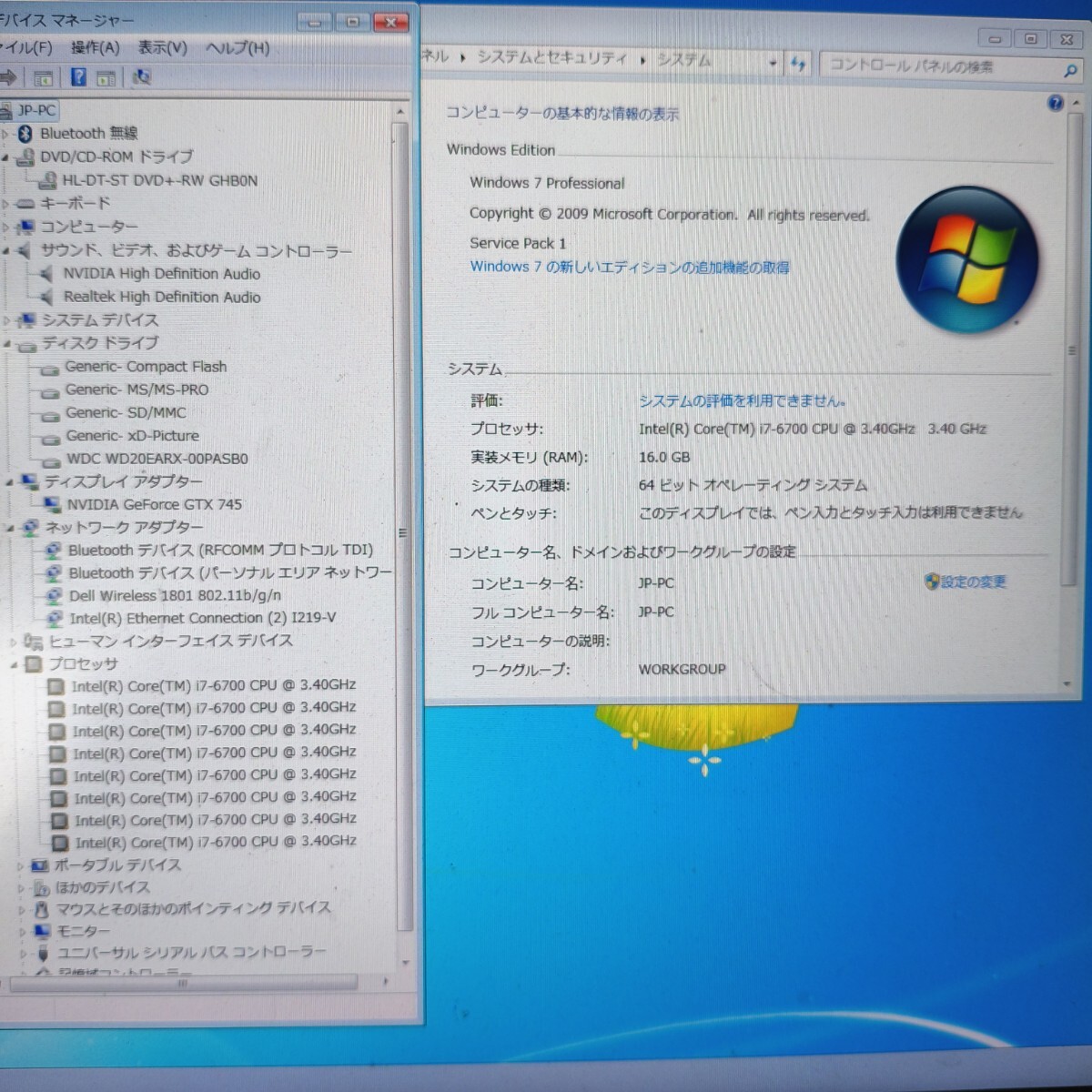This screenshot has width=1092, height=1092.
Task: Select Bluetooth デバイス (RFCOMM プロトコル TDI) entry
Action: 220,551
